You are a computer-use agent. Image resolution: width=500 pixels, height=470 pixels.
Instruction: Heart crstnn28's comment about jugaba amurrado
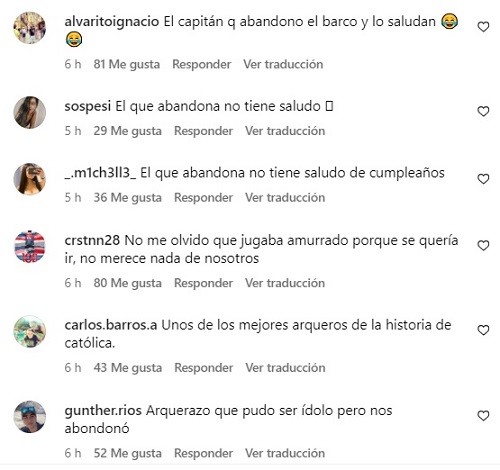(483, 245)
